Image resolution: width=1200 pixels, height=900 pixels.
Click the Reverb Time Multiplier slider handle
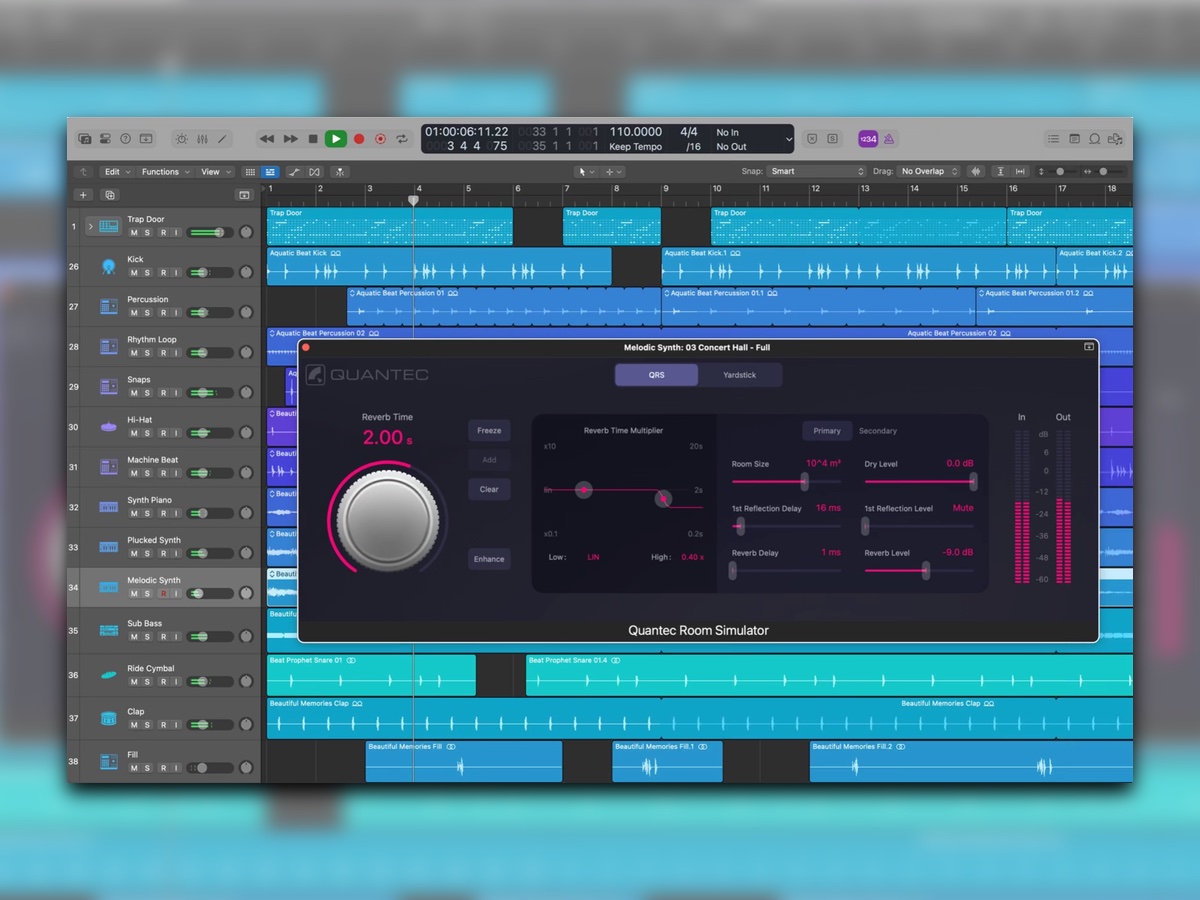click(584, 490)
